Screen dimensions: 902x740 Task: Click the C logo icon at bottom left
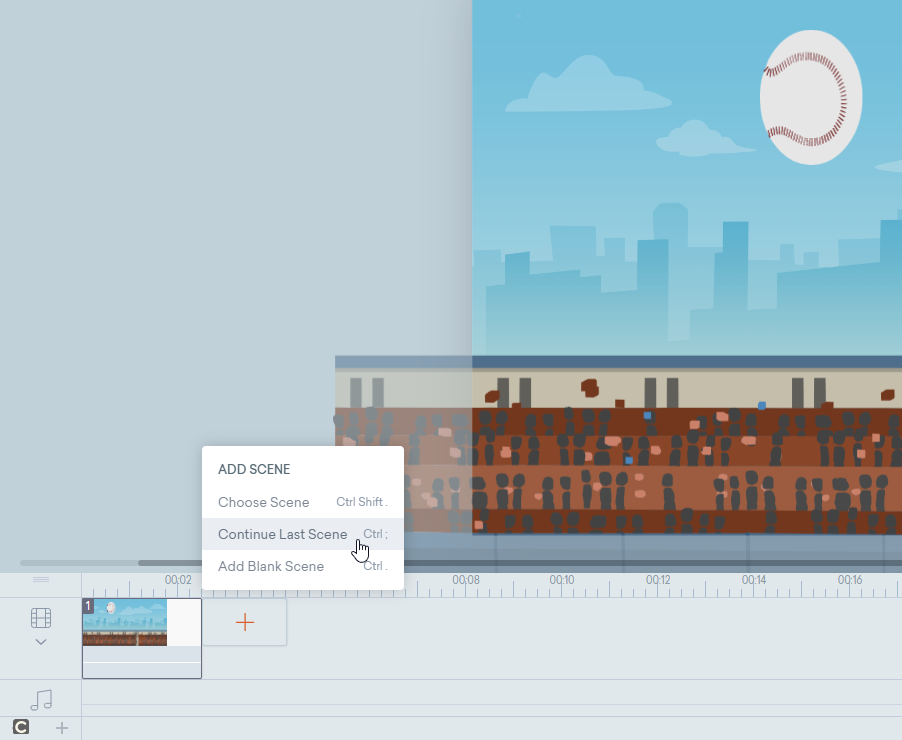click(21, 727)
